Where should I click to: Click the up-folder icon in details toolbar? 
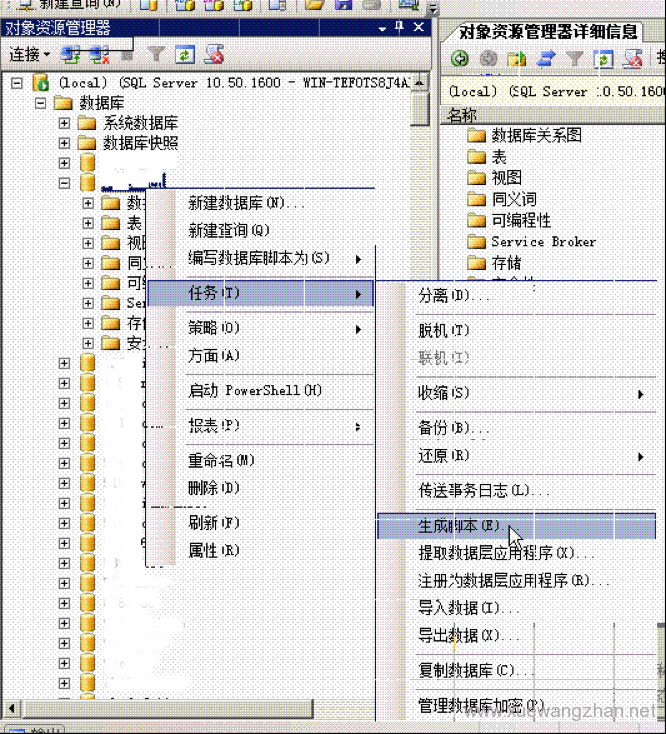click(517, 59)
